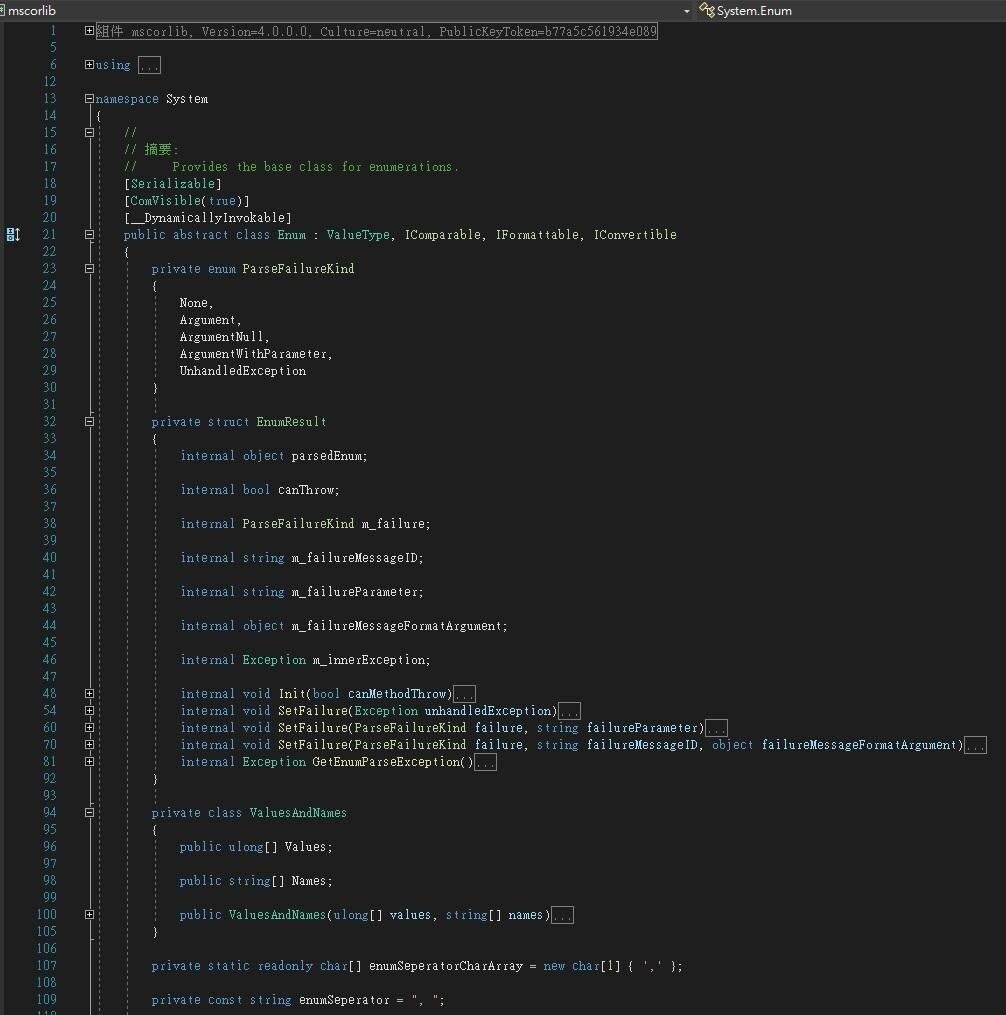Open the mscorlib file dropdown
Image resolution: width=1006 pixels, height=1015 pixels.
pos(686,11)
